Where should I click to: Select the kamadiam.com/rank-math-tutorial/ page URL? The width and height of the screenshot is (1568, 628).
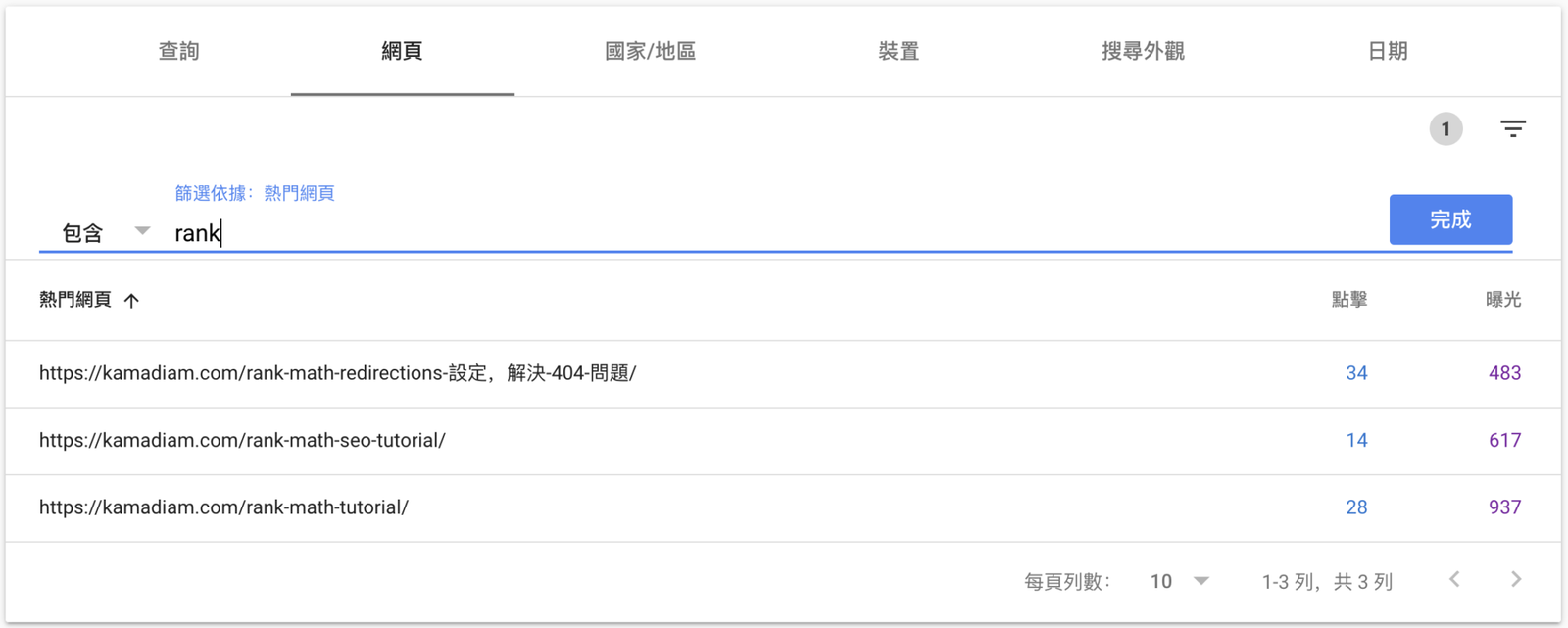223,507
